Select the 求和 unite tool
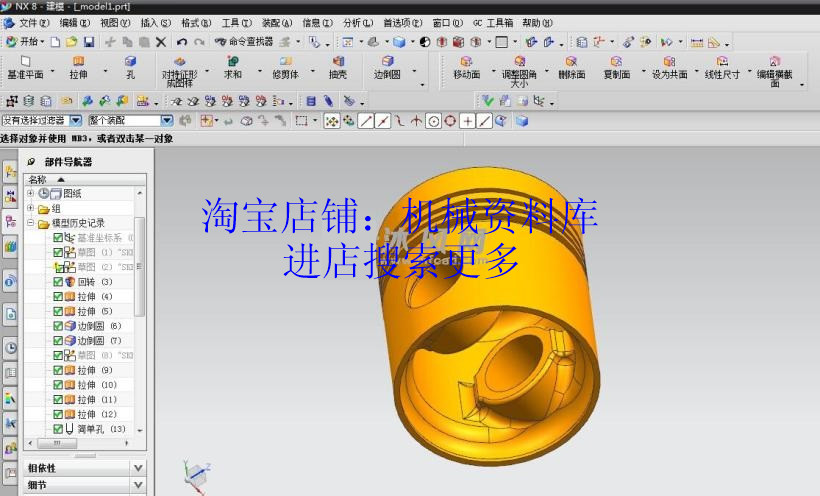Screen dimensions: 820x496 (233, 68)
